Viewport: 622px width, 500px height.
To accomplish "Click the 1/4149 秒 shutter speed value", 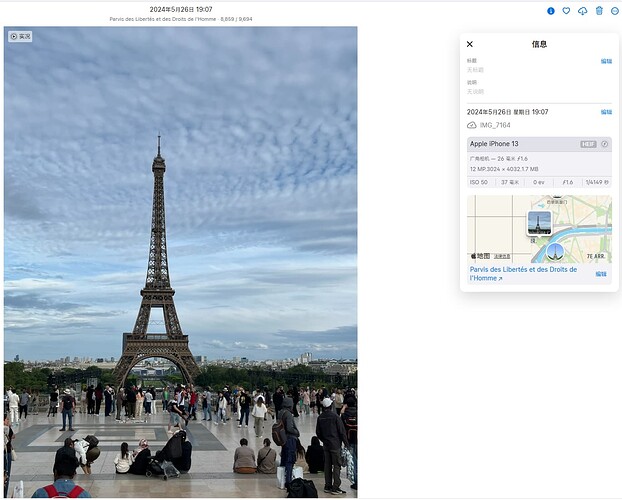I will click(x=597, y=182).
